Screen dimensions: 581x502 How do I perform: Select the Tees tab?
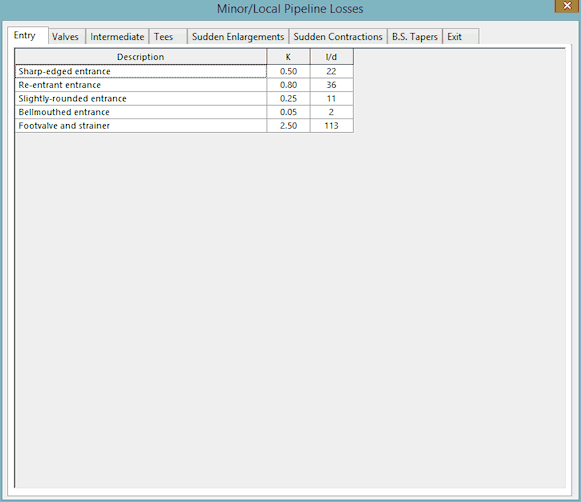pos(168,37)
